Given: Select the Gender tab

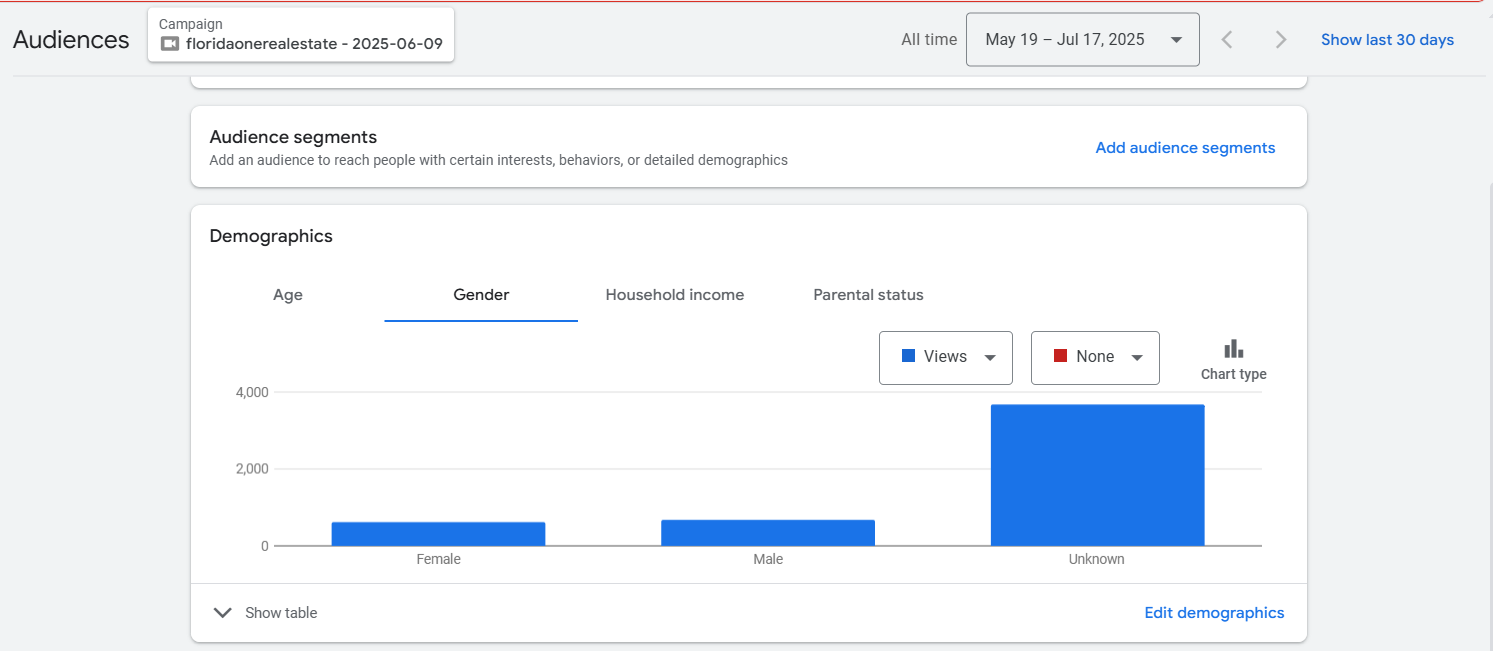Looking at the screenshot, I should [x=481, y=295].
